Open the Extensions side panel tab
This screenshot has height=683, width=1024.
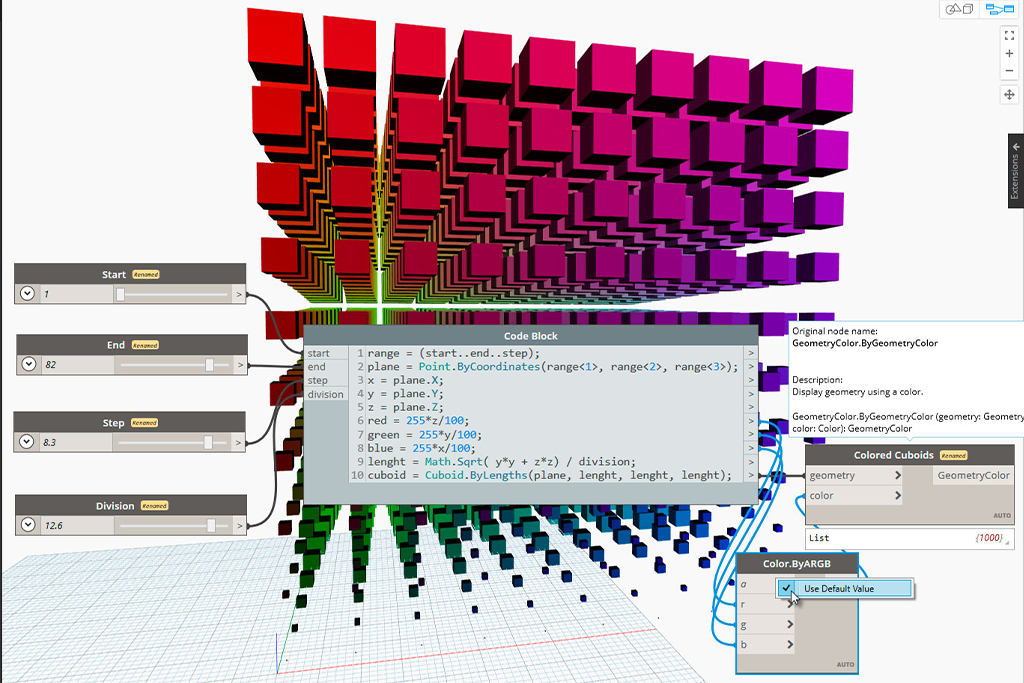pos(1015,175)
